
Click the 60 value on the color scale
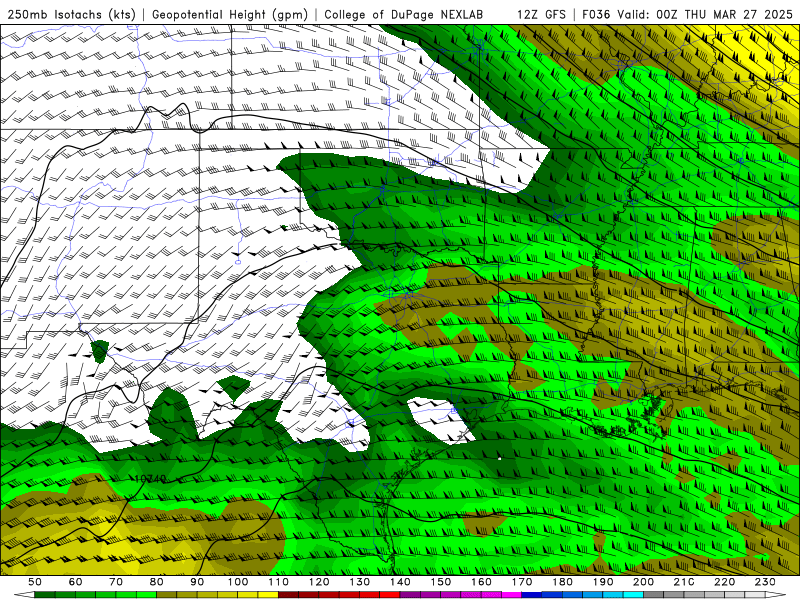tap(76, 582)
